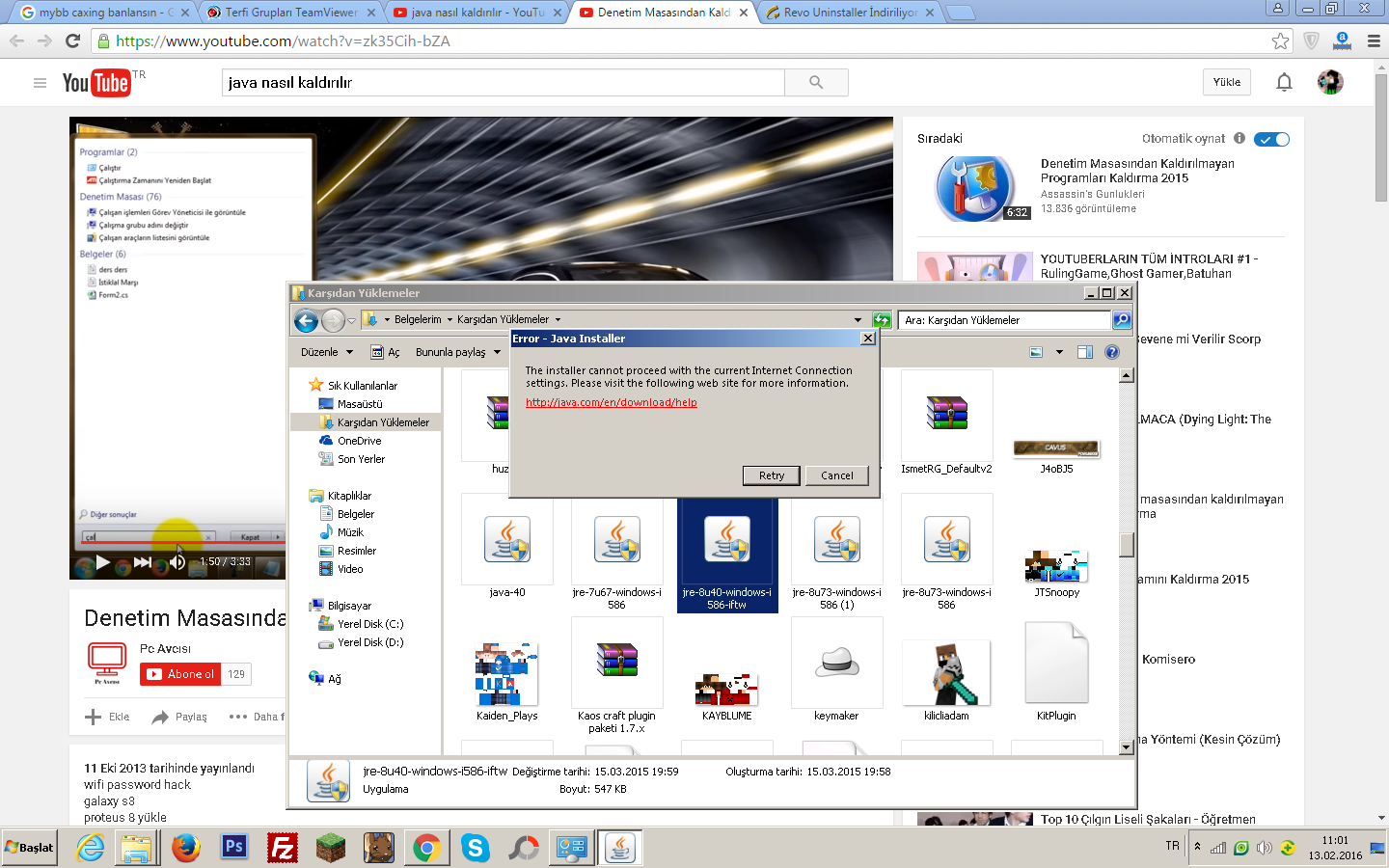Screen dimensions: 1389x868
Task: Open the Düzenle dropdown in Explorer
Action: point(327,352)
